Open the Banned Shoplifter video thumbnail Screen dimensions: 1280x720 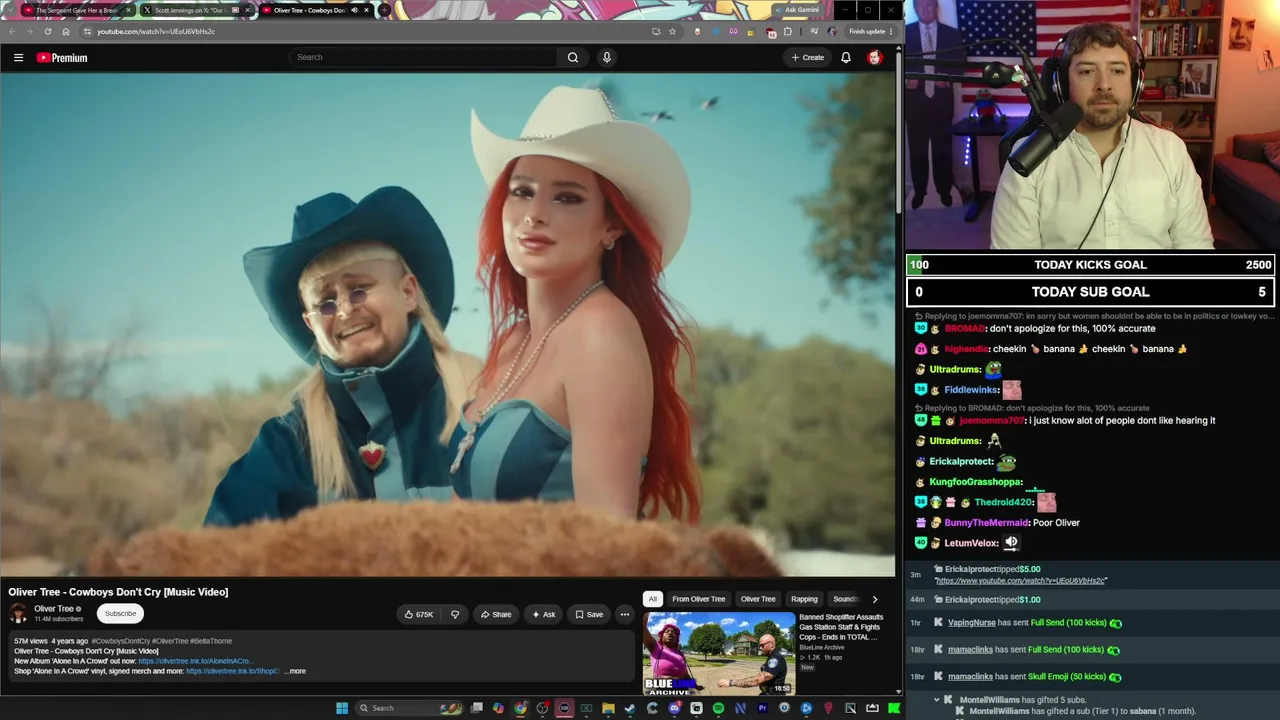tap(719, 654)
